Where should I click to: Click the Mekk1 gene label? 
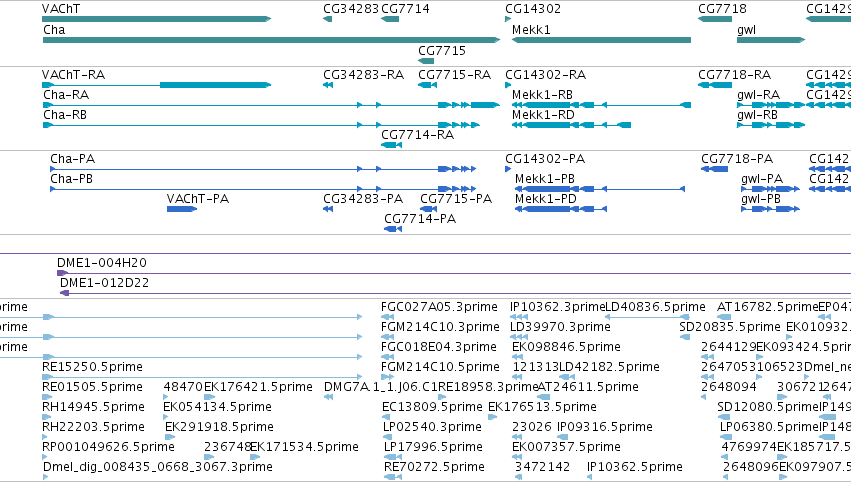pyautogui.click(x=531, y=29)
